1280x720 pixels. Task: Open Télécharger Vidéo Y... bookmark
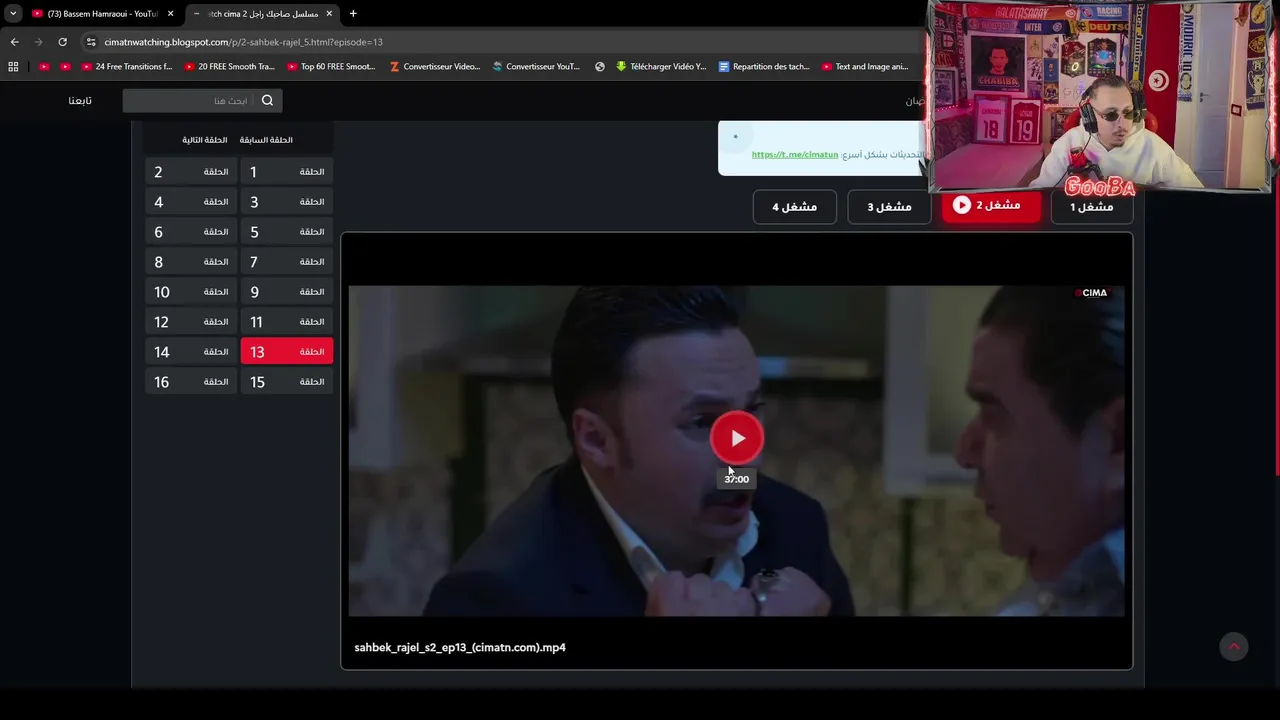click(x=661, y=67)
